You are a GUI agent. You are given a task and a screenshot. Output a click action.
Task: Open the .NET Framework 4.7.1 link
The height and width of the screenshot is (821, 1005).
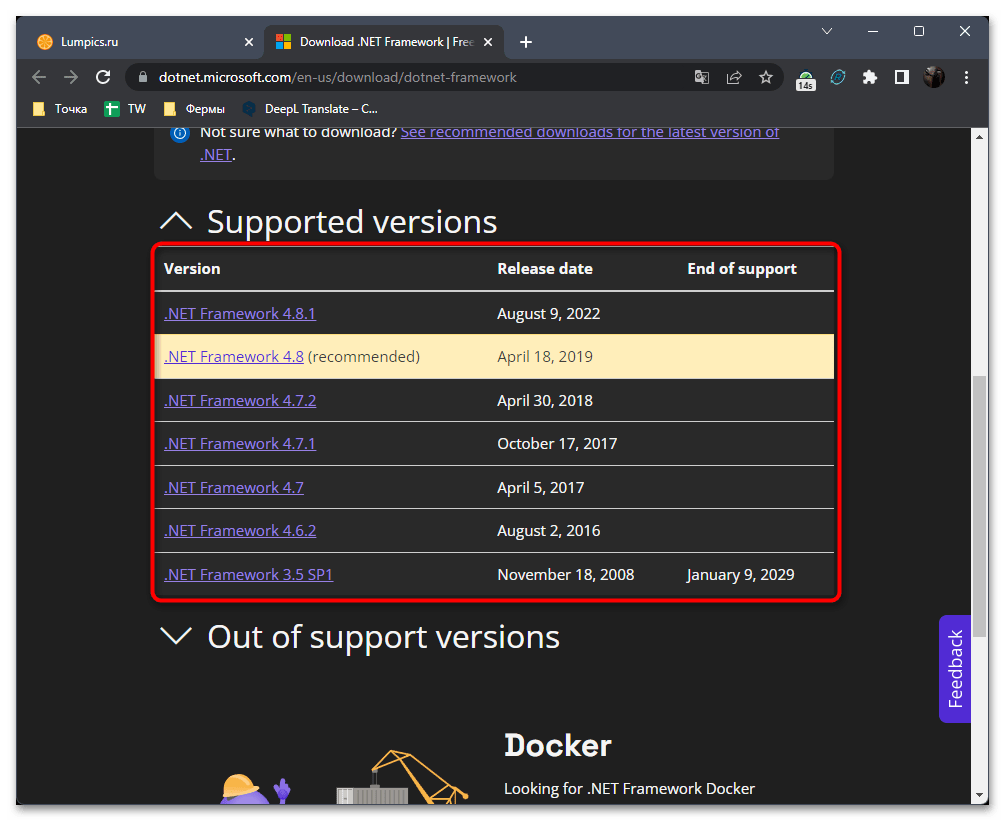(240, 444)
